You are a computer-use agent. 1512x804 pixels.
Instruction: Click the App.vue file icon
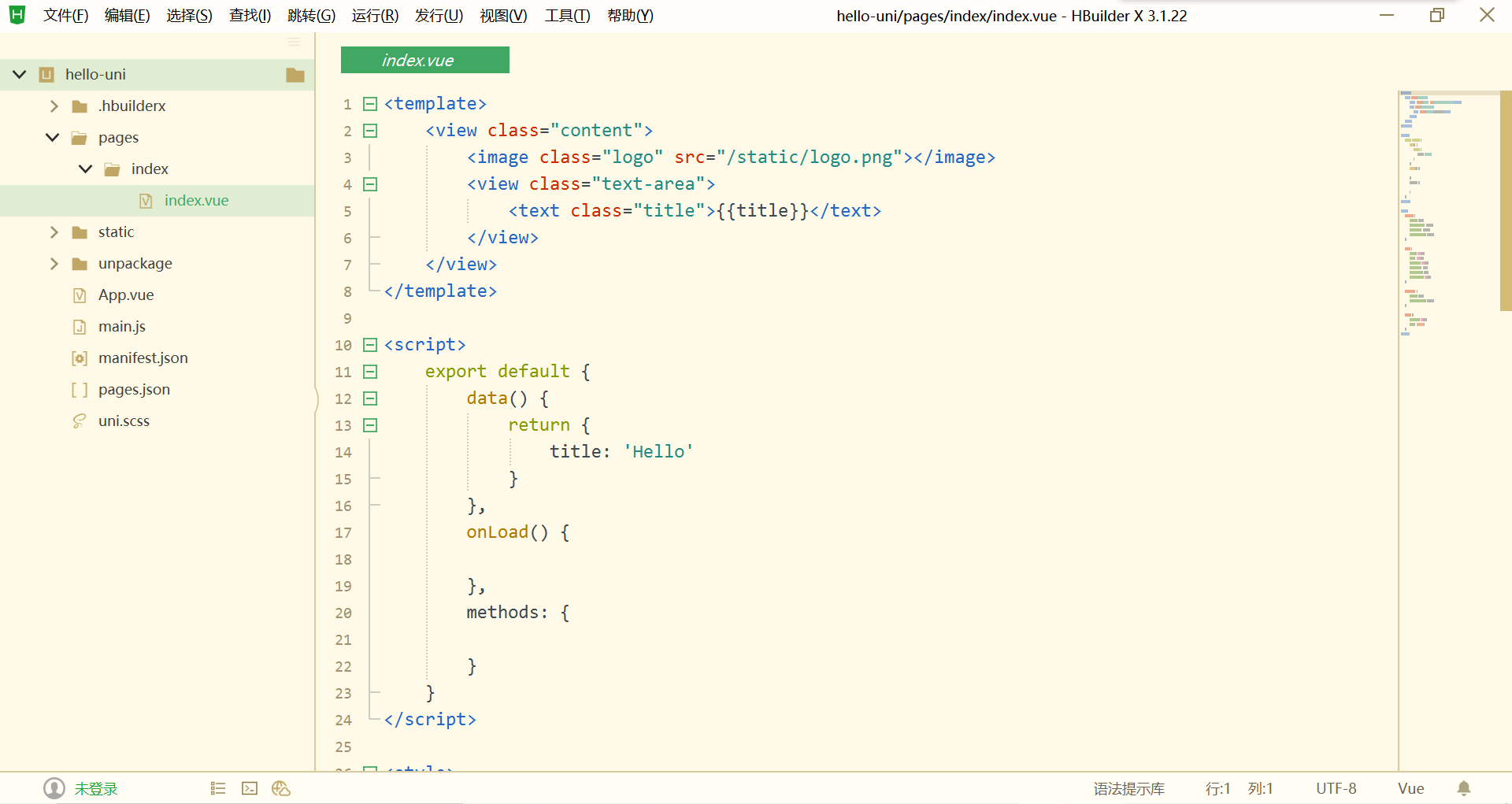pyautogui.click(x=80, y=295)
